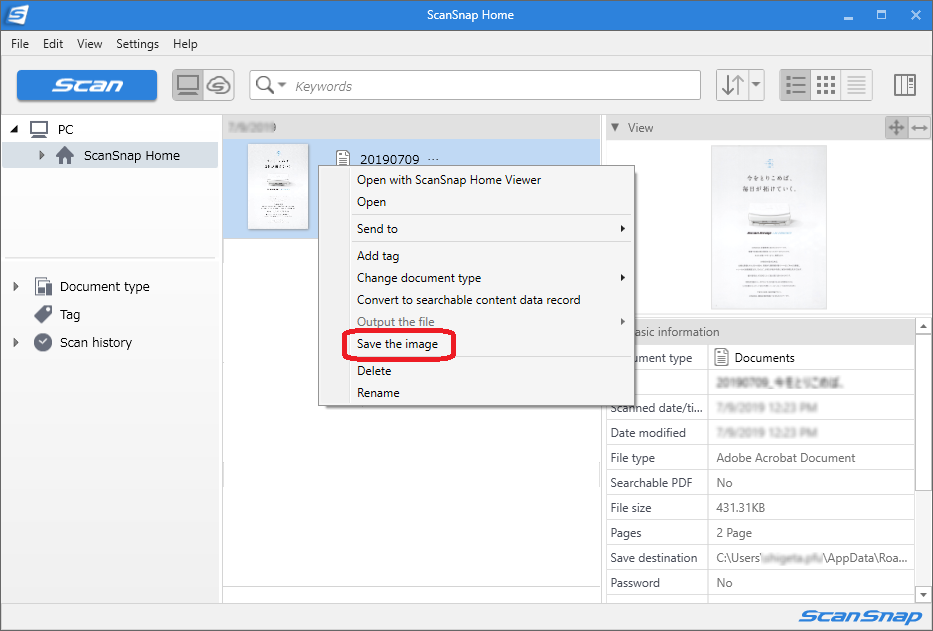Image resolution: width=933 pixels, height=631 pixels.
Task: Select the fit-to-window preview icon
Action: pos(896,128)
